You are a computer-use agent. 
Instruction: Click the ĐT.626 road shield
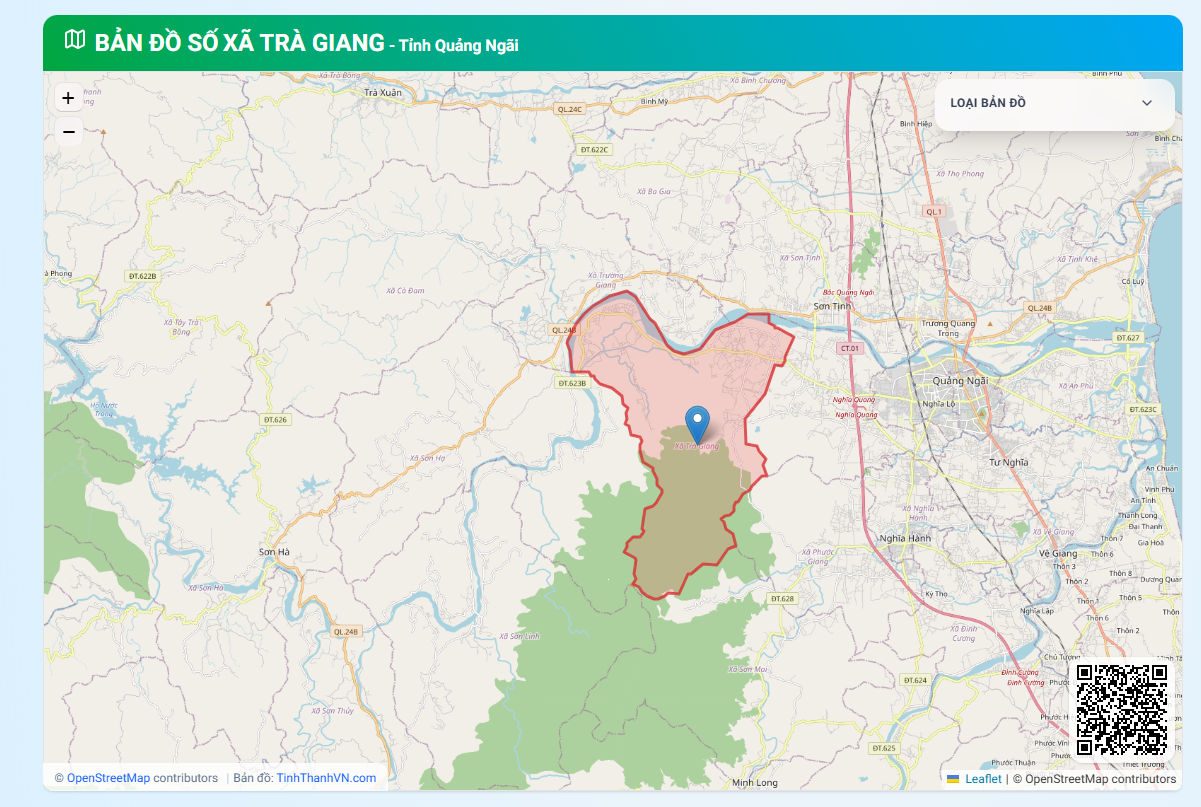point(275,420)
